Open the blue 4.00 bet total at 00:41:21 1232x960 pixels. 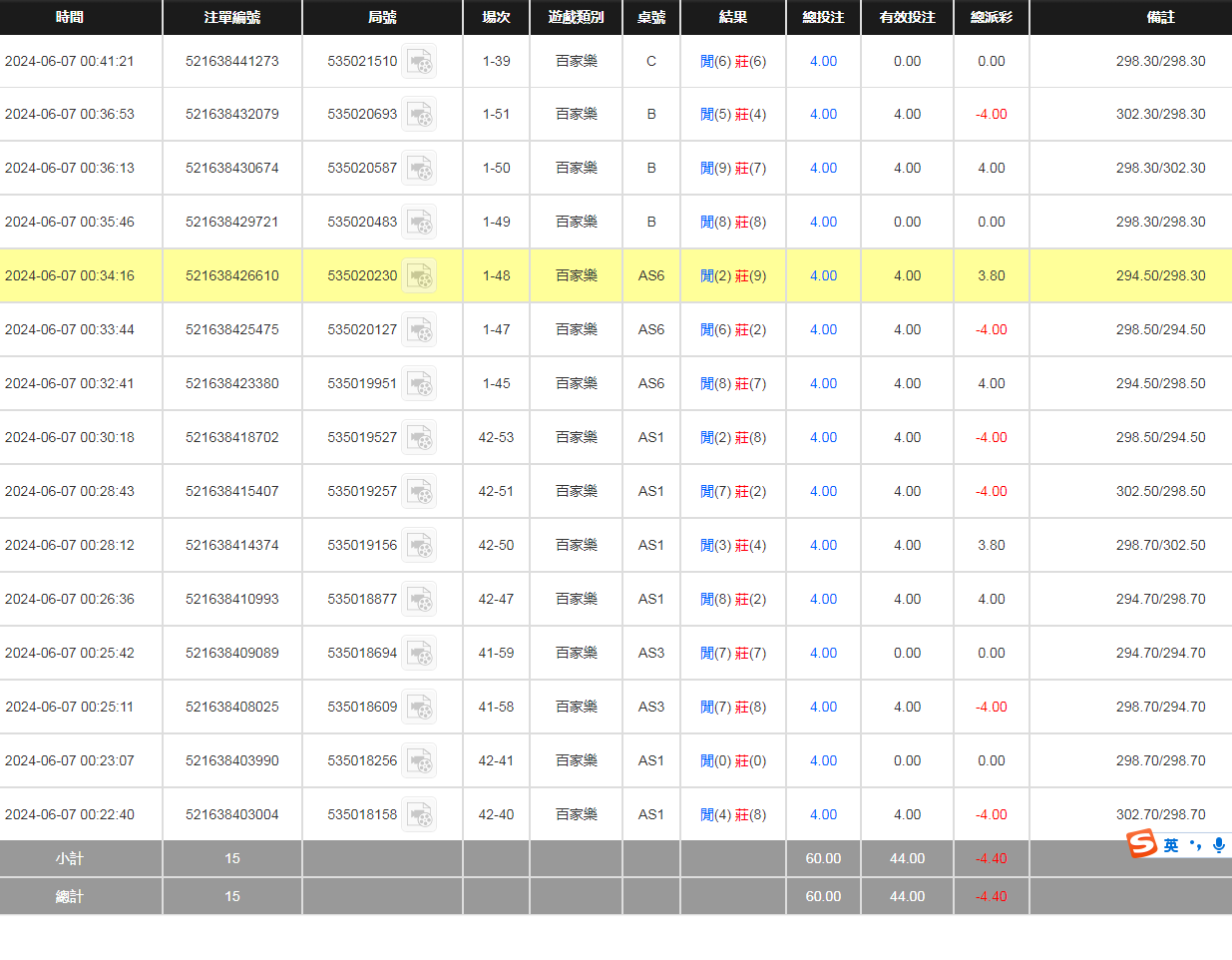pyautogui.click(x=823, y=61)
